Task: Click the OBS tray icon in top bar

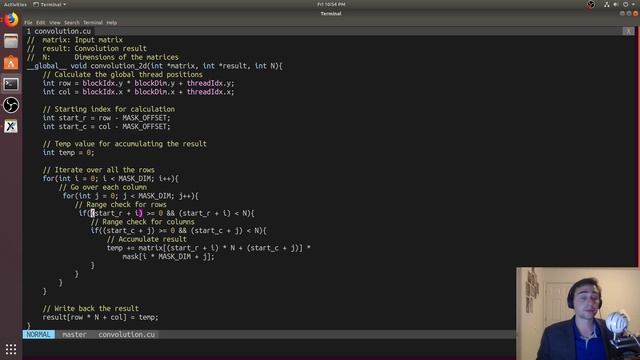Action: pos(591,4)
